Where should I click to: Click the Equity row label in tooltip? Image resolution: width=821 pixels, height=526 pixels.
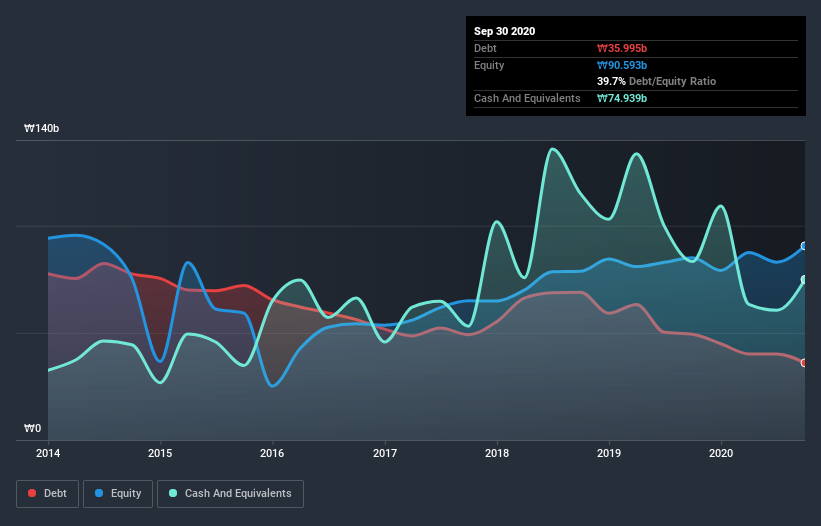[x=489, y=65]
